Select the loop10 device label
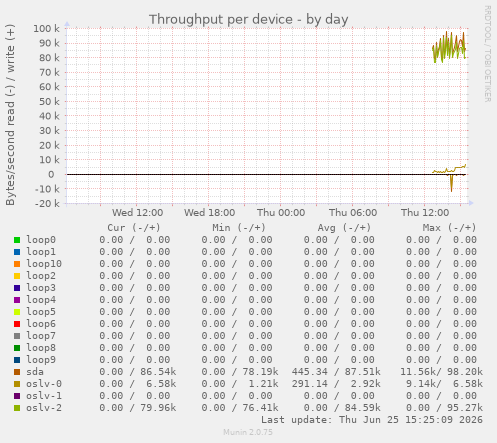The image size is (497, 443). point(44,264)
